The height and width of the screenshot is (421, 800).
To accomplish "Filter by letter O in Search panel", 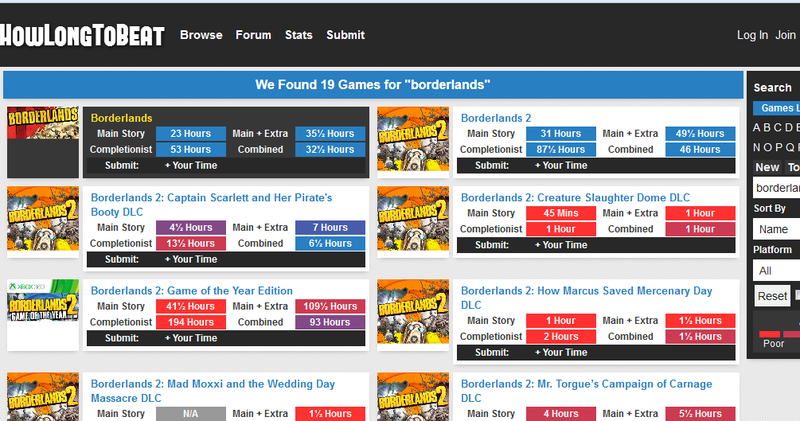I will [767, 147].
